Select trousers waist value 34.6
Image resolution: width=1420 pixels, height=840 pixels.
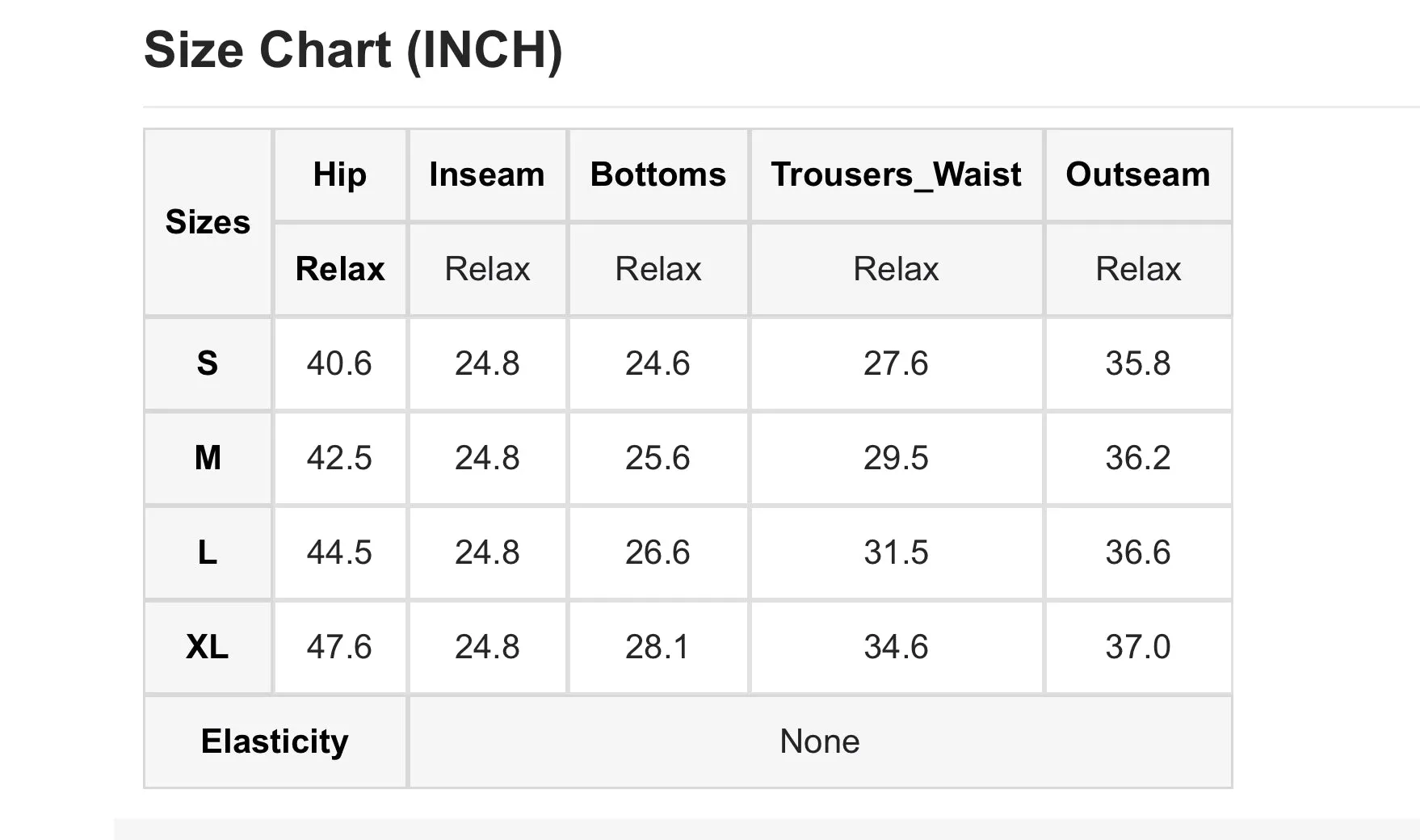tap(897, 647)
